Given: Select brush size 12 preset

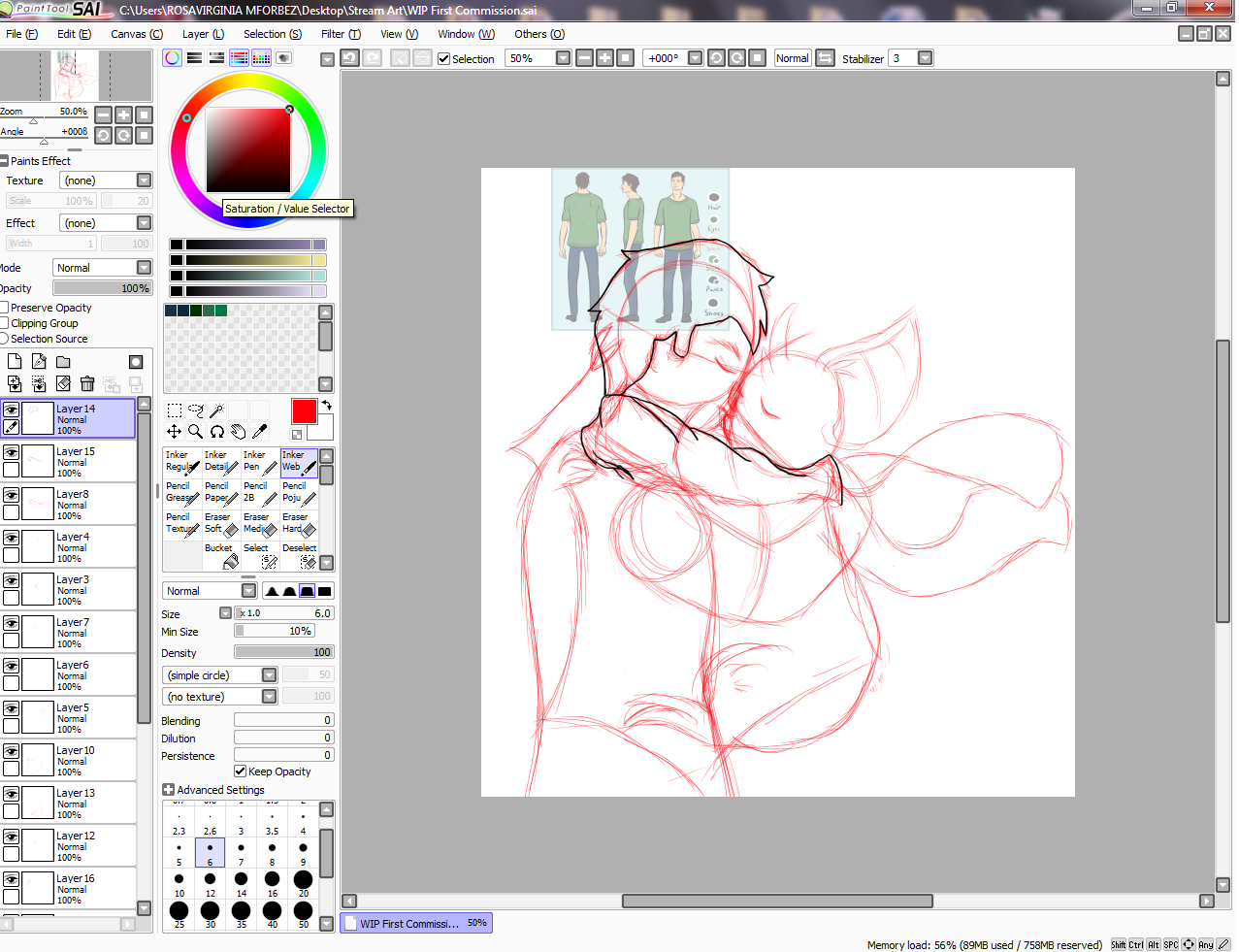Looking at the screenshot, I should tap(210, 884).
